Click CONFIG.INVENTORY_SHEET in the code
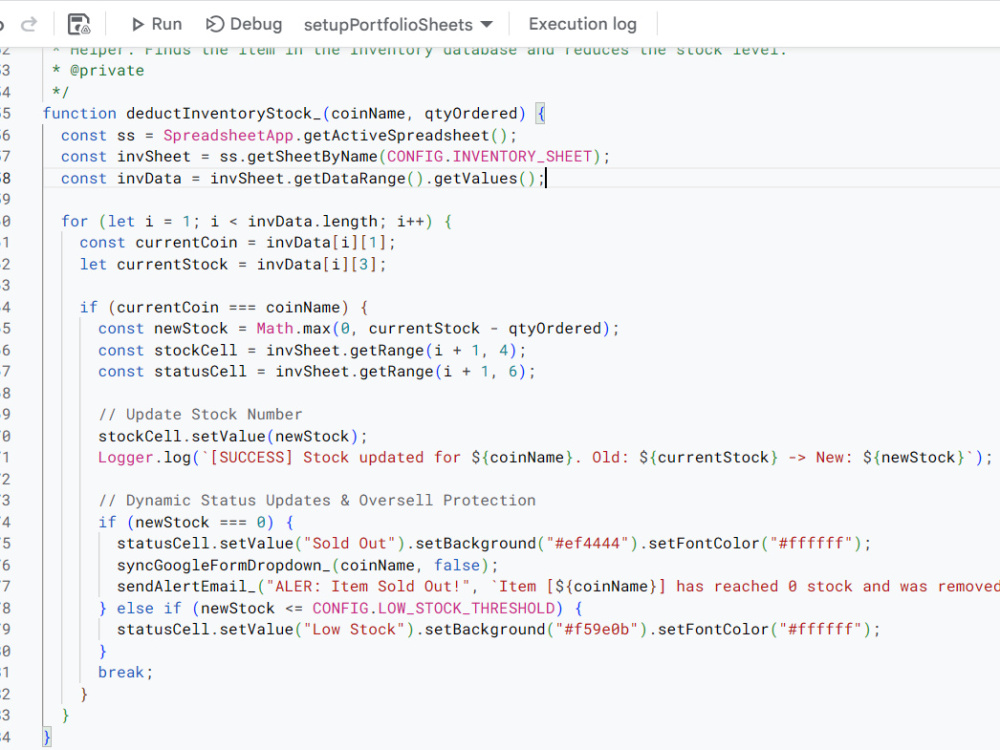 pyautogui.click(x=490, y=157)
